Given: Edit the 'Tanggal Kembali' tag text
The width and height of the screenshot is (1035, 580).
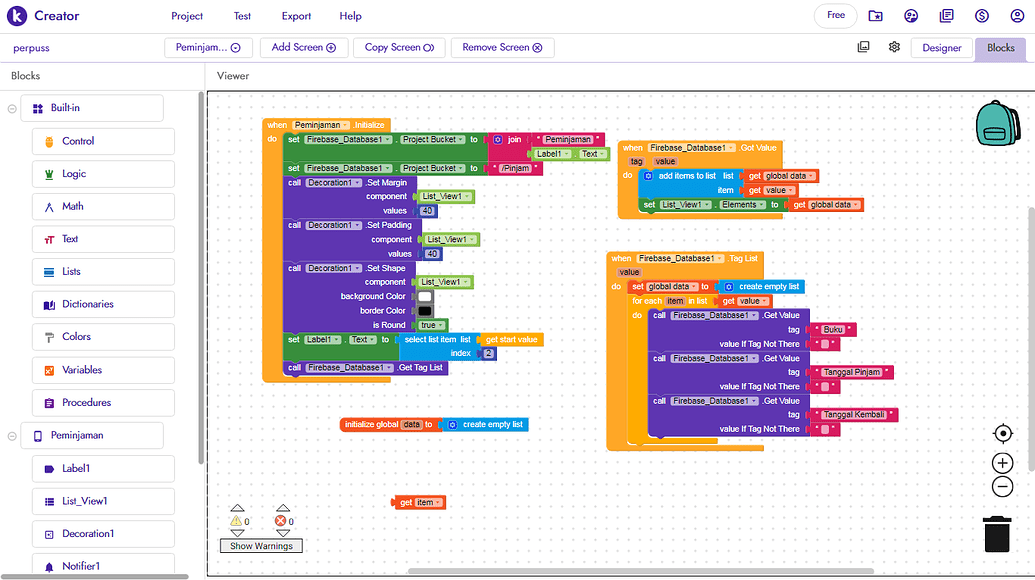Looking at the screenshot, I should pyautogui.click(x=854, y=415).
